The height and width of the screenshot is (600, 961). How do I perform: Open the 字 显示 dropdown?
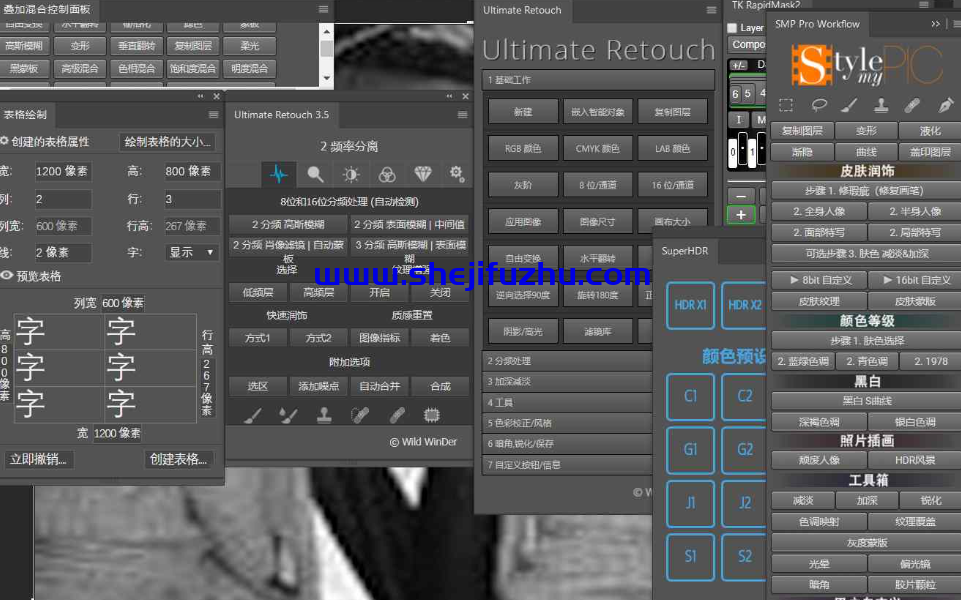192,252
